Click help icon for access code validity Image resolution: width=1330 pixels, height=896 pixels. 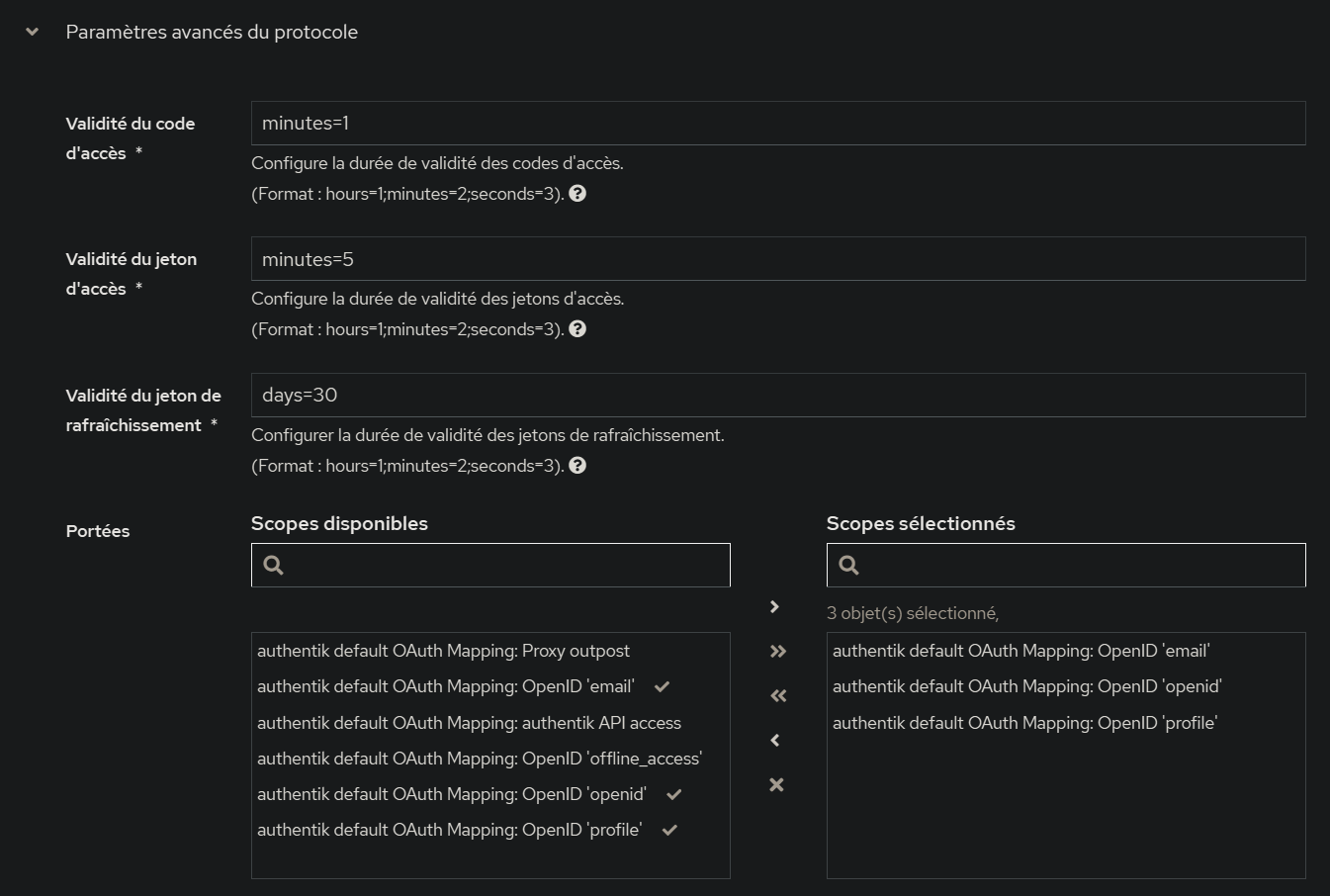(577, 194)
